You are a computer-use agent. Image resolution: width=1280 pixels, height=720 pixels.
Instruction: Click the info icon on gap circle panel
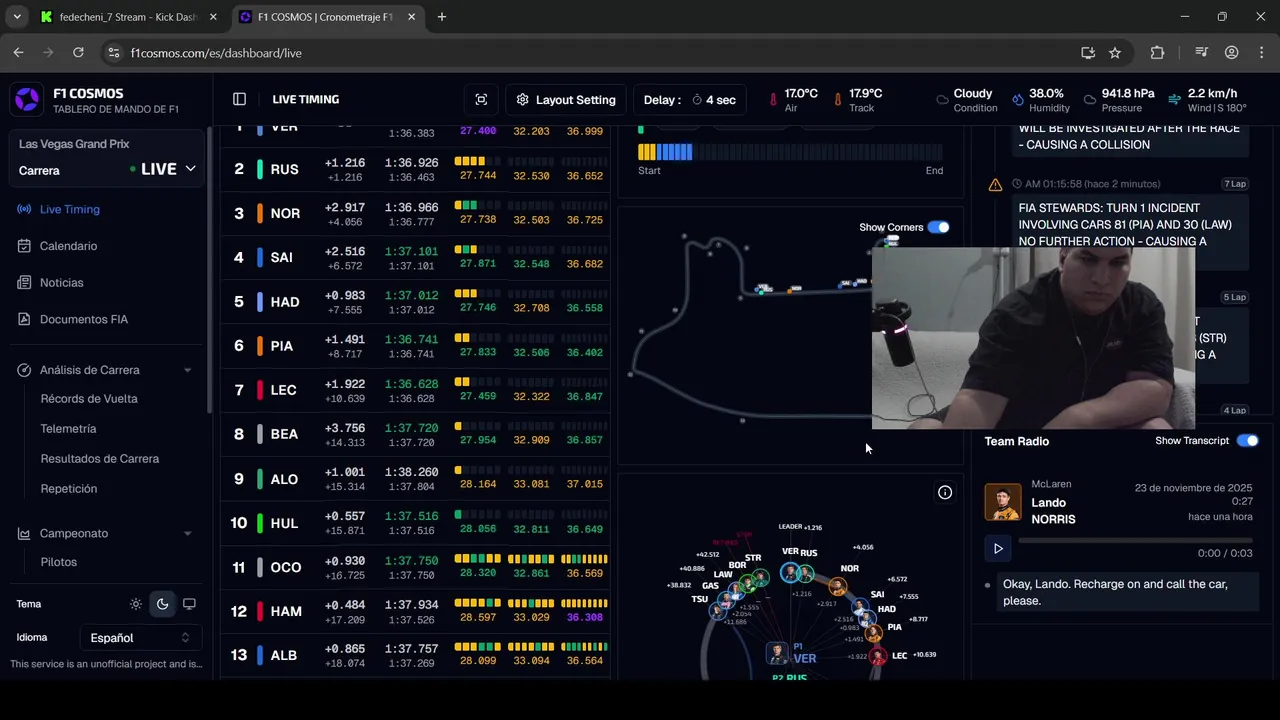[x=945, y=492]
